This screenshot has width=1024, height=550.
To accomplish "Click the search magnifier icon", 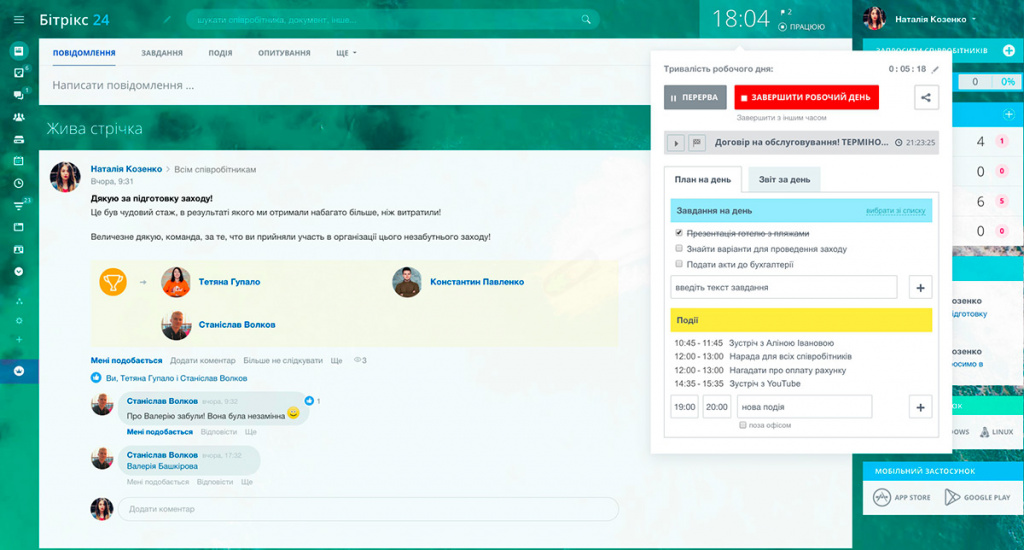I will [x=586, y=20].
